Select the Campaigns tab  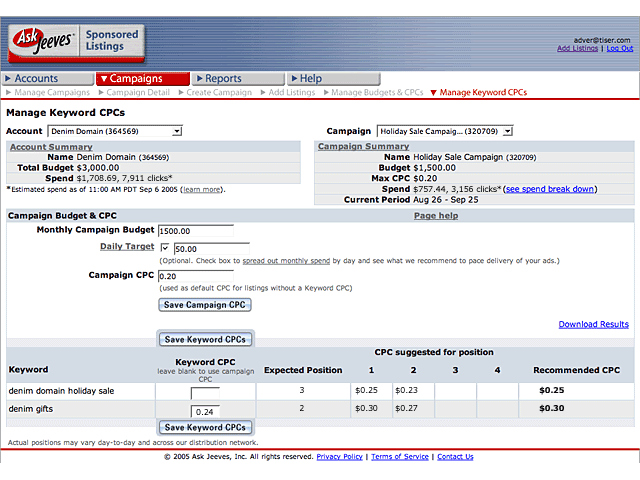(x=143, y=78)
